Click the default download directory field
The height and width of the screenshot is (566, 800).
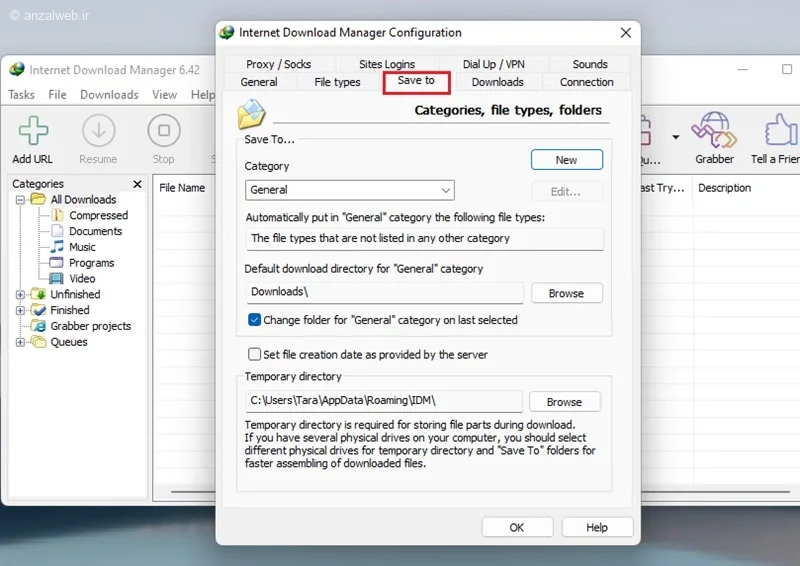coord(385,292)
